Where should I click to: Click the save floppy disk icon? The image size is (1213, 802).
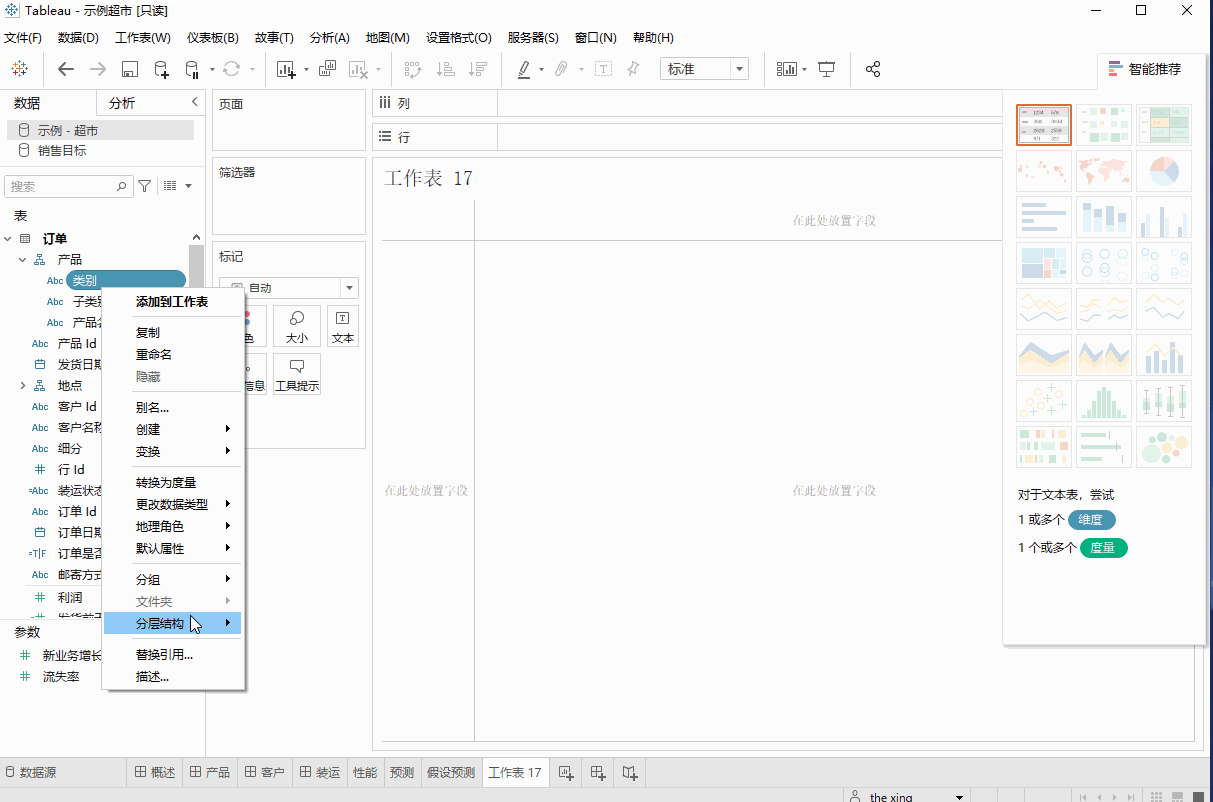(x=129, y=69)
